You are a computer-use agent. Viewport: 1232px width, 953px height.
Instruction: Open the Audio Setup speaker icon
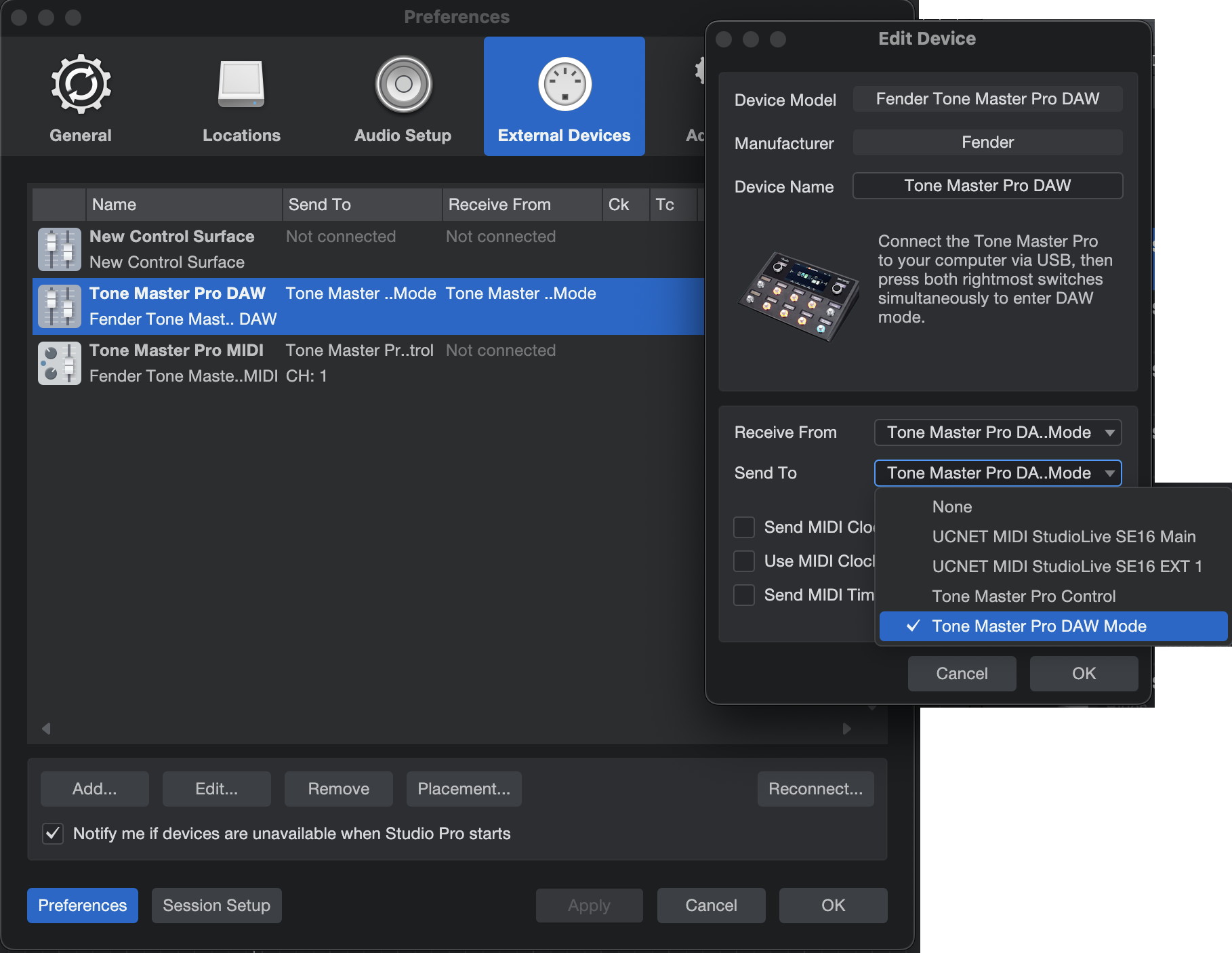[403, 85]
